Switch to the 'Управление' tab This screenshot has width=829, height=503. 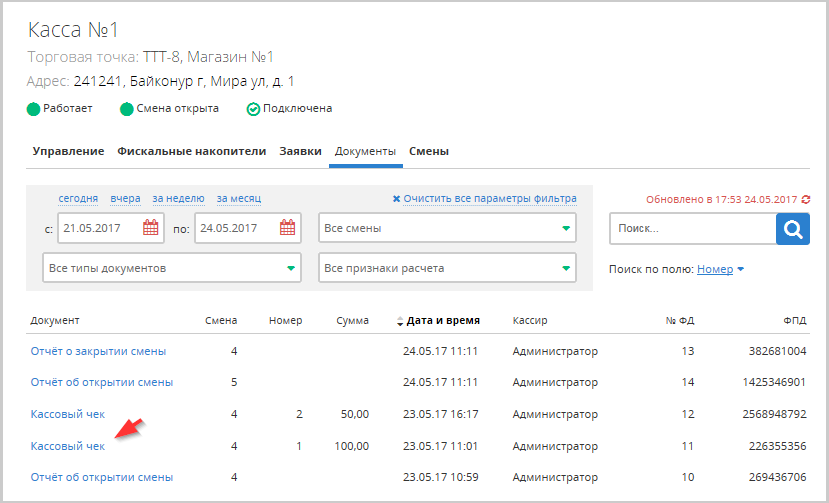[x=68, y=151]
